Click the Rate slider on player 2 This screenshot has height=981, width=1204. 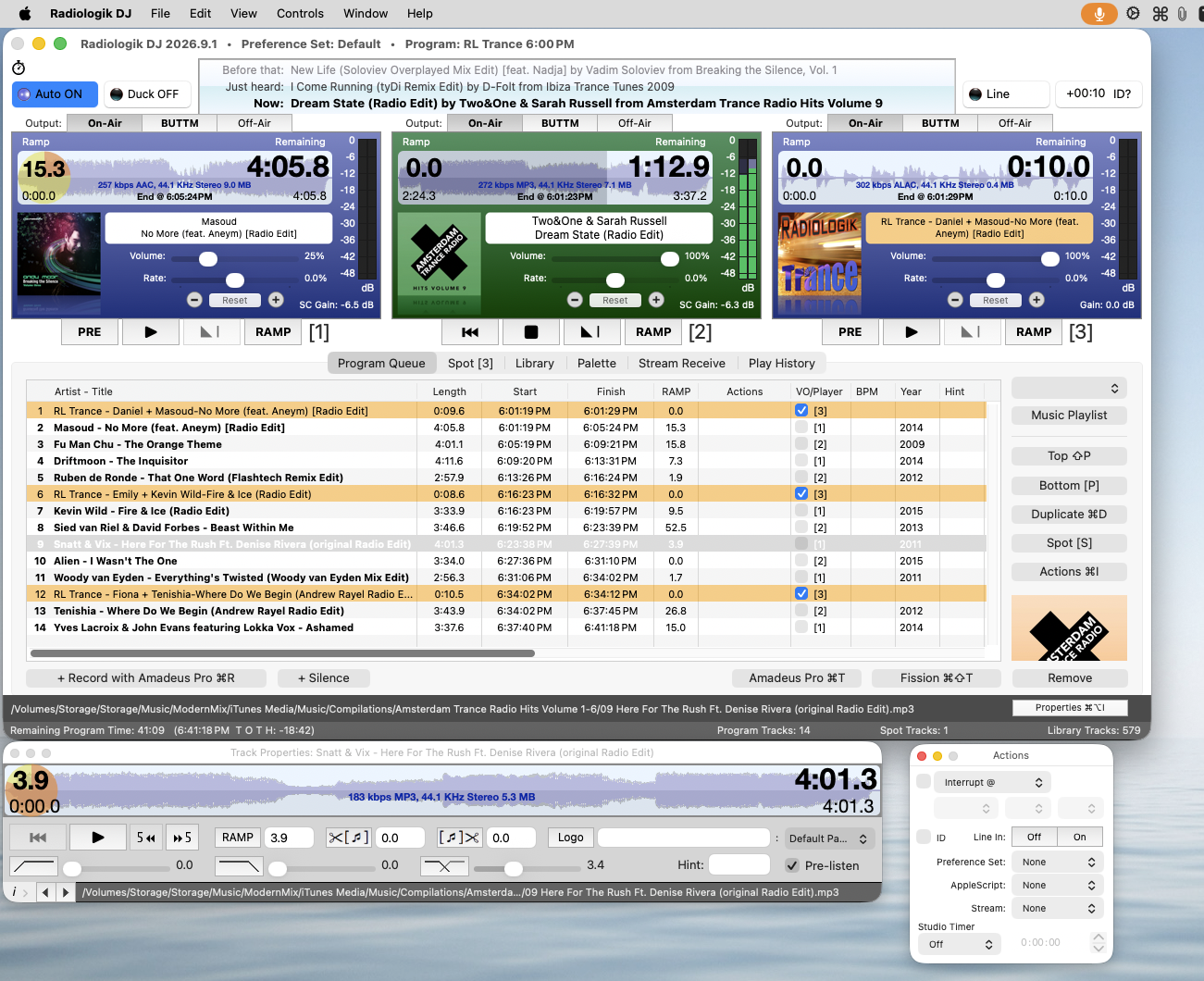point(615,279)
